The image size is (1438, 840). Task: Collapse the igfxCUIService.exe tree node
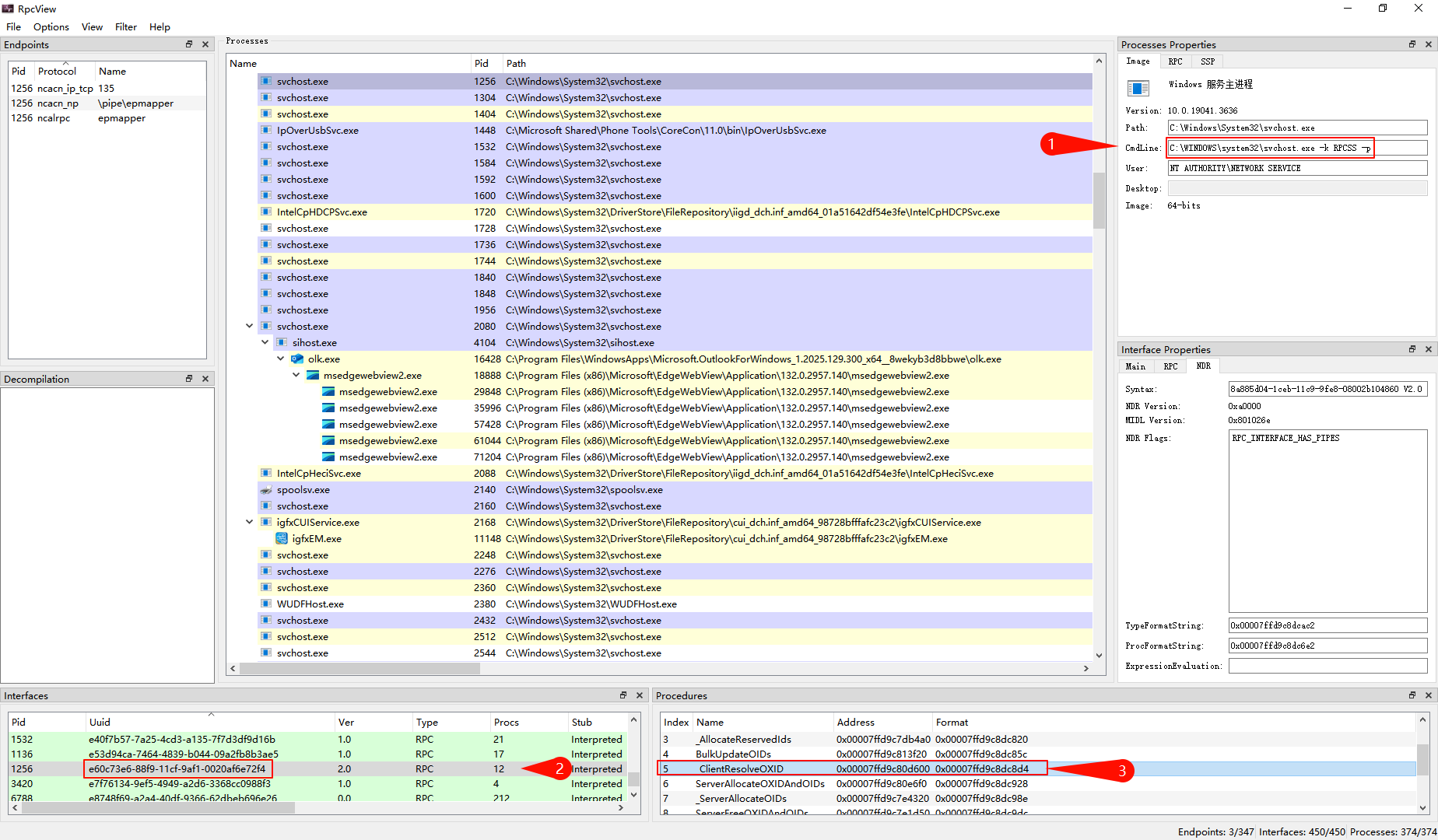click(x=249, y=522)
